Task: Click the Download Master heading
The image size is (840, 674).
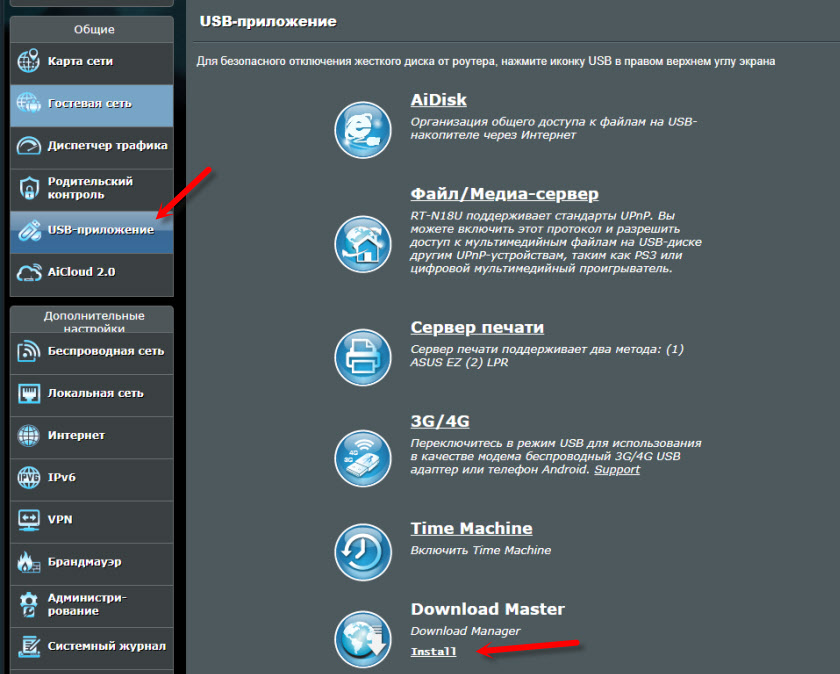Action: 488,609
